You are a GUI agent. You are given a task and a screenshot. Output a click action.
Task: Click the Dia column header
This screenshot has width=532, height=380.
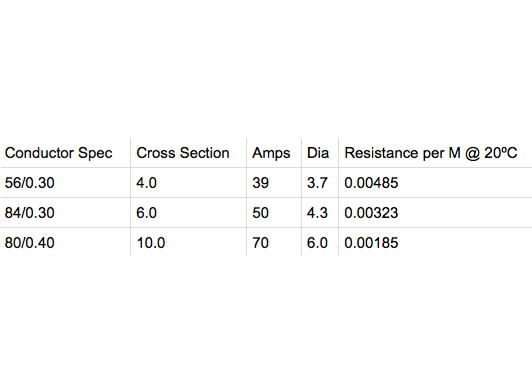318,153
